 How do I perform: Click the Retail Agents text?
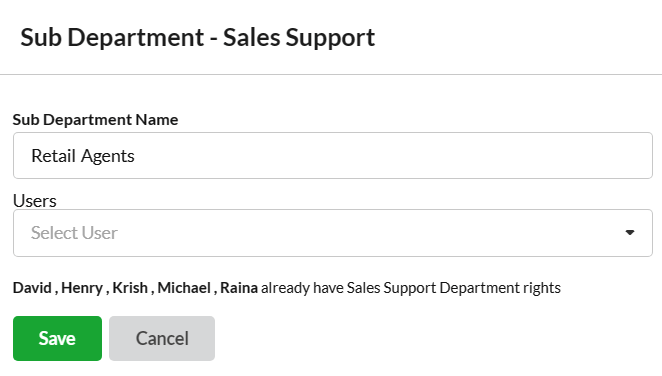coord(83,156)
